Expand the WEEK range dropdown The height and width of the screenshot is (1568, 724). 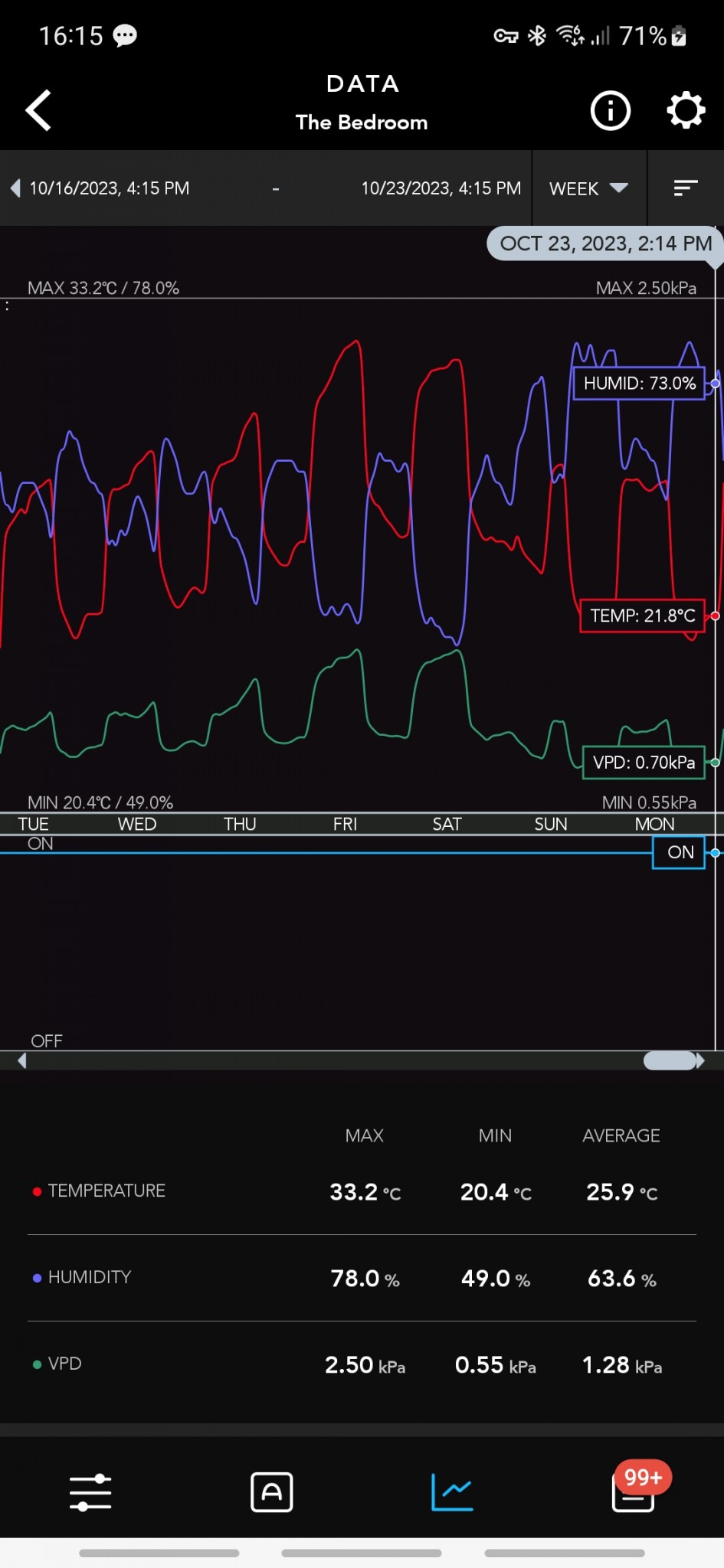coord(588,188)
